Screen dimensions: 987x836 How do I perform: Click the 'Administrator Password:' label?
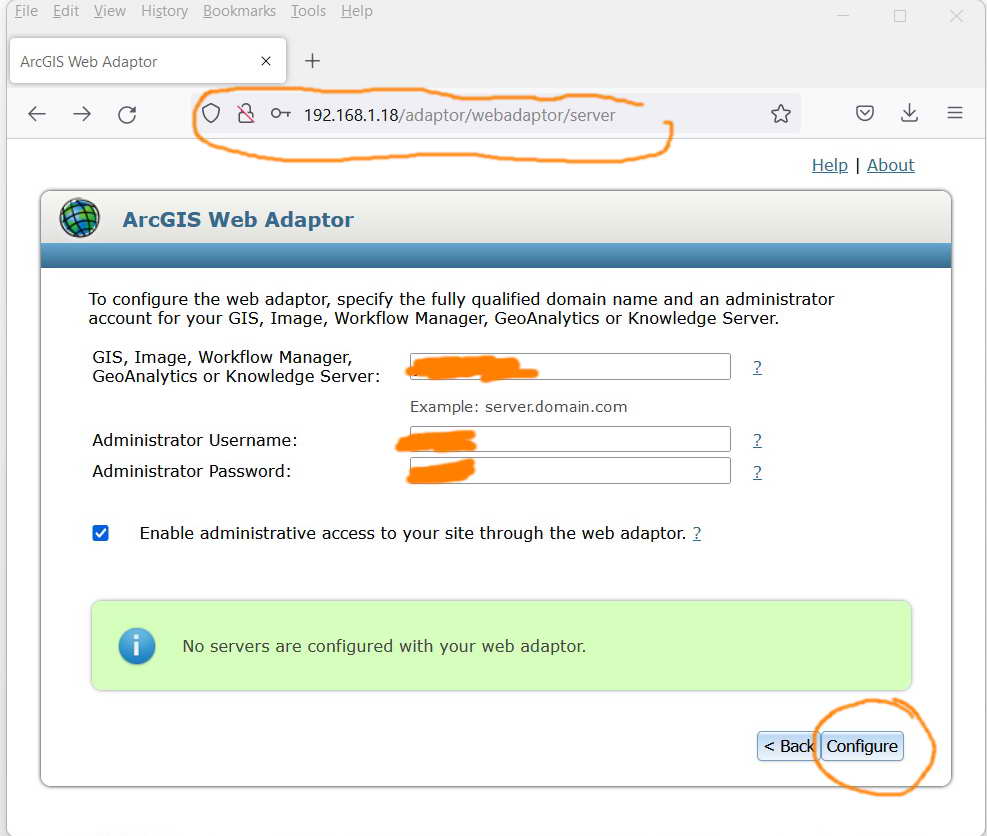[x=192, y=471]
